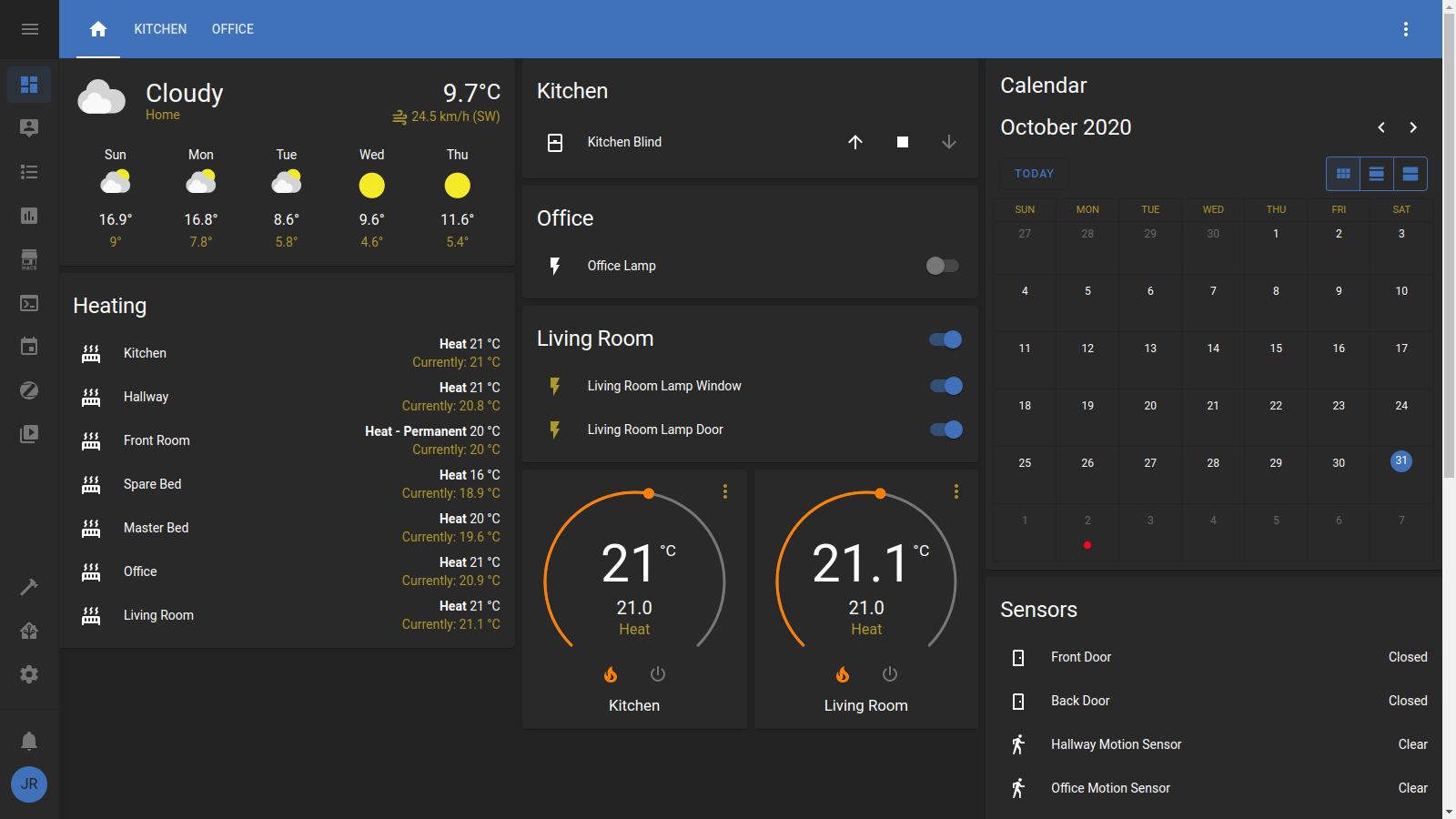Open the Front Door sensor entry
Viewport: 1456px width, 819px height.
click(1081, 657)
